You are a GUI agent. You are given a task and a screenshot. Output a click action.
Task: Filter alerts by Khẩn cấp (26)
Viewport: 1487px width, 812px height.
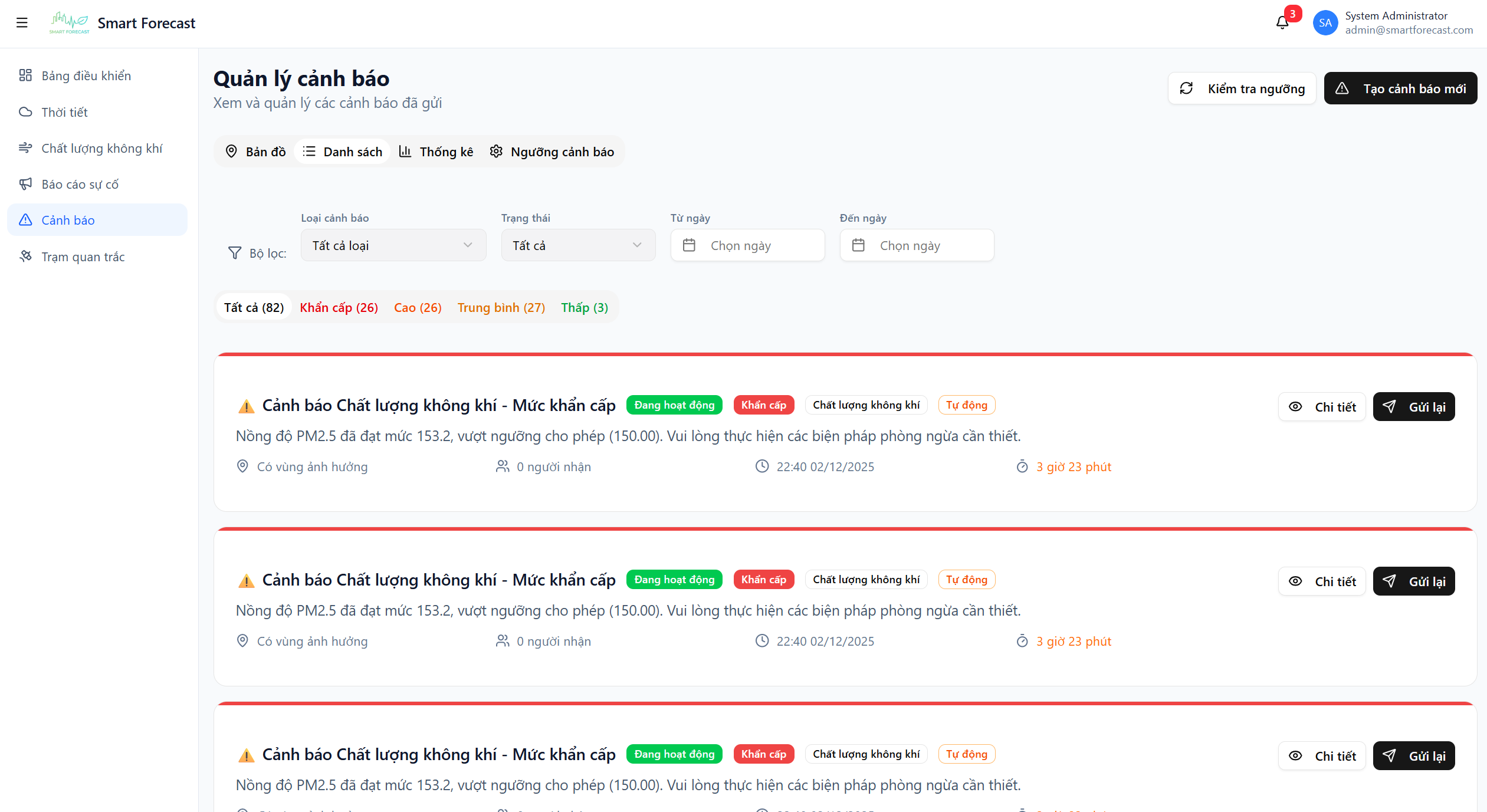(x=339, y=307)
